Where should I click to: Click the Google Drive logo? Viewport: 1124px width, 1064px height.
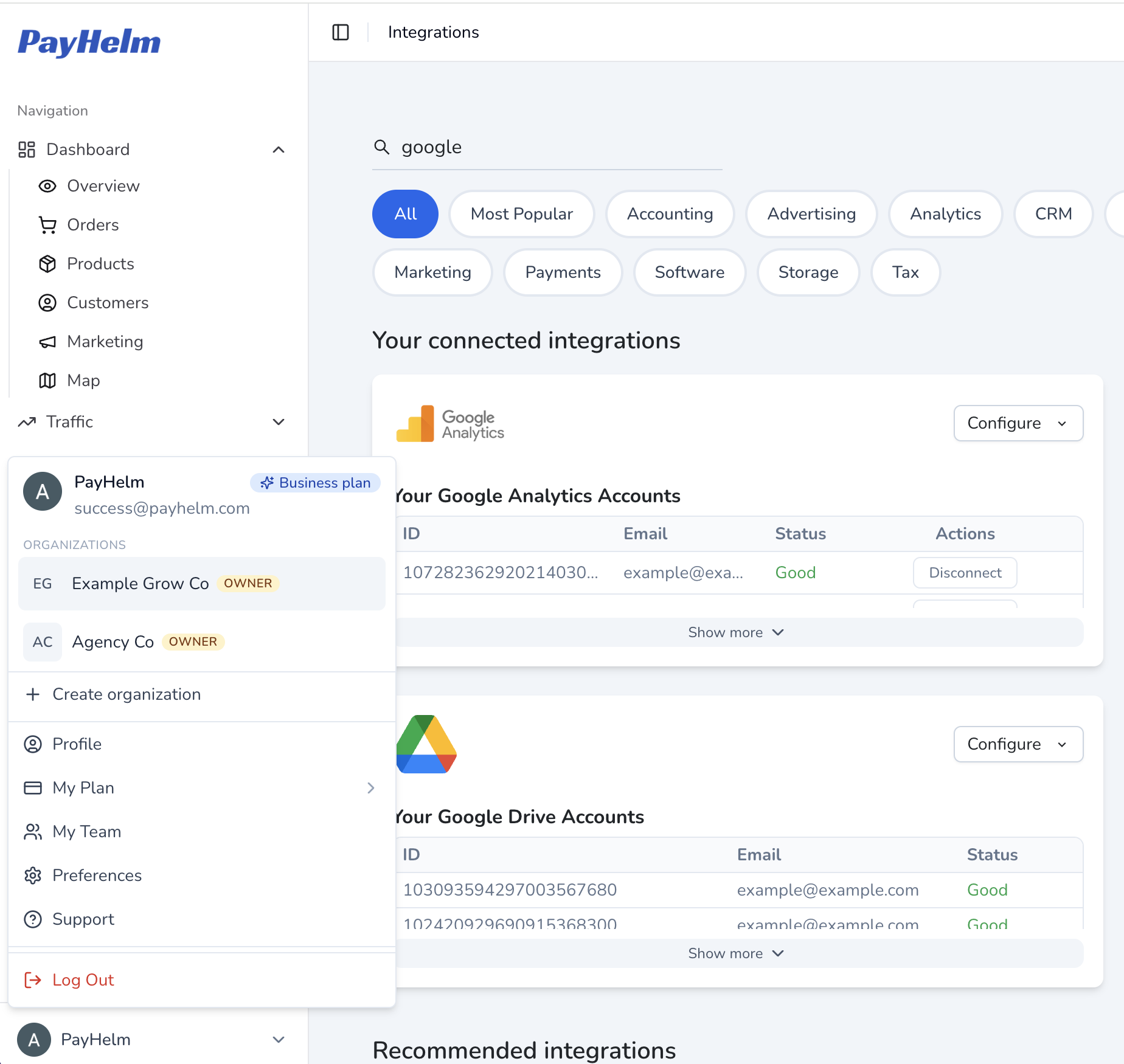pyautogui.click(x=426, y=744)
